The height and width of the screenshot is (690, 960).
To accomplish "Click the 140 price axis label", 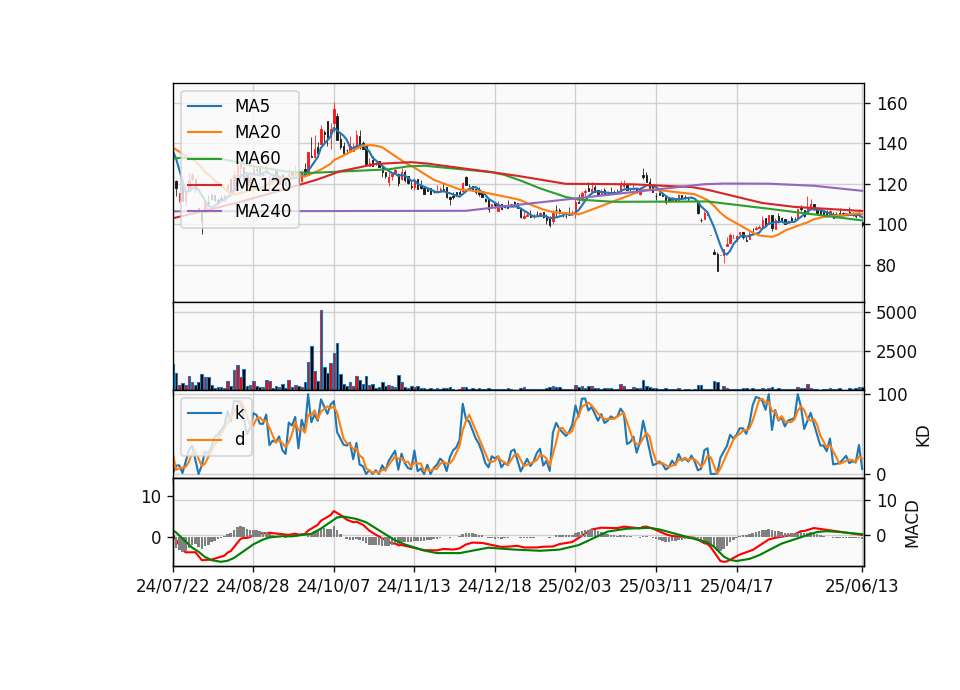I will pos(892,144).
